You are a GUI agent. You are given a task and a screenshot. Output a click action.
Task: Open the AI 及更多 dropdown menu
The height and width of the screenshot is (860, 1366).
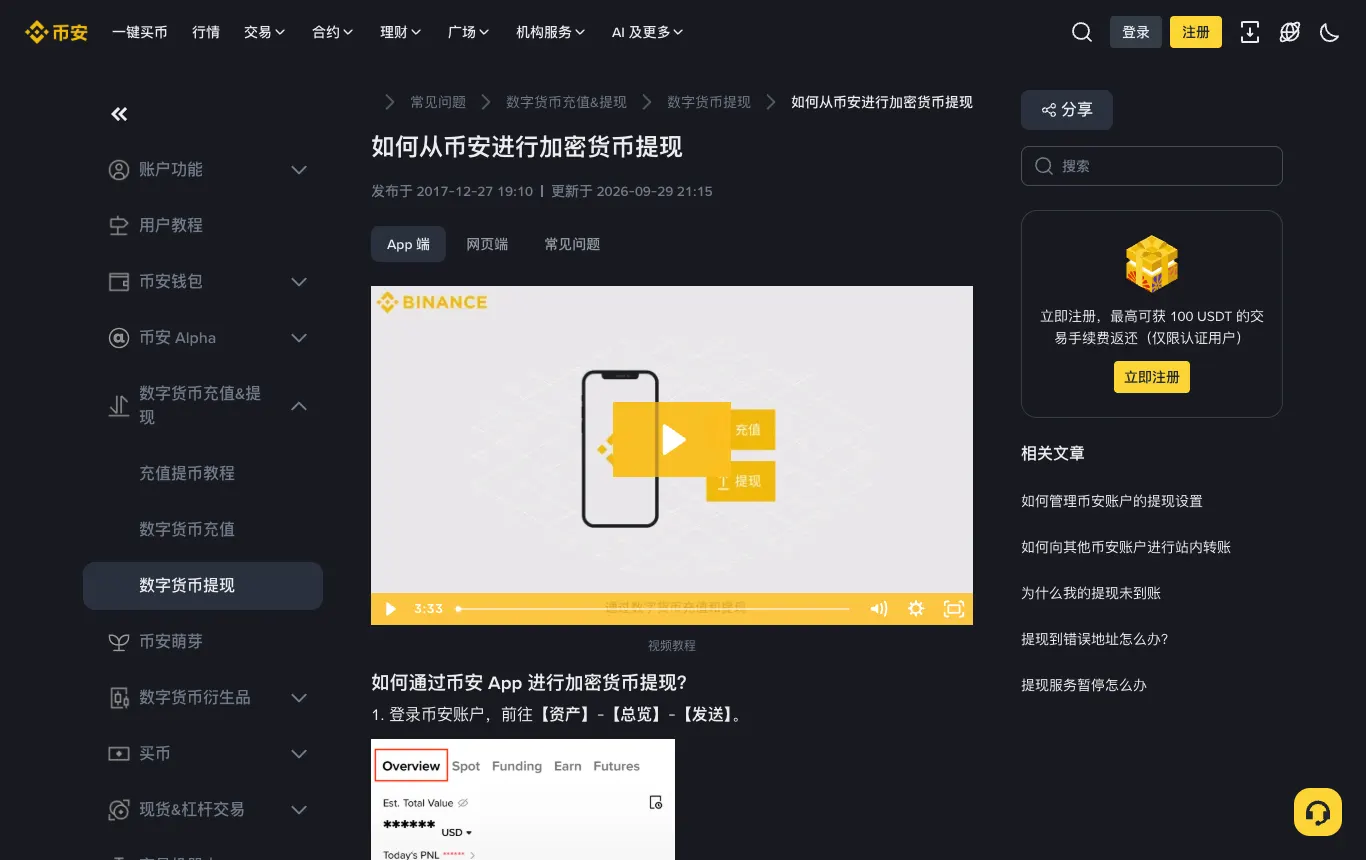647,32
